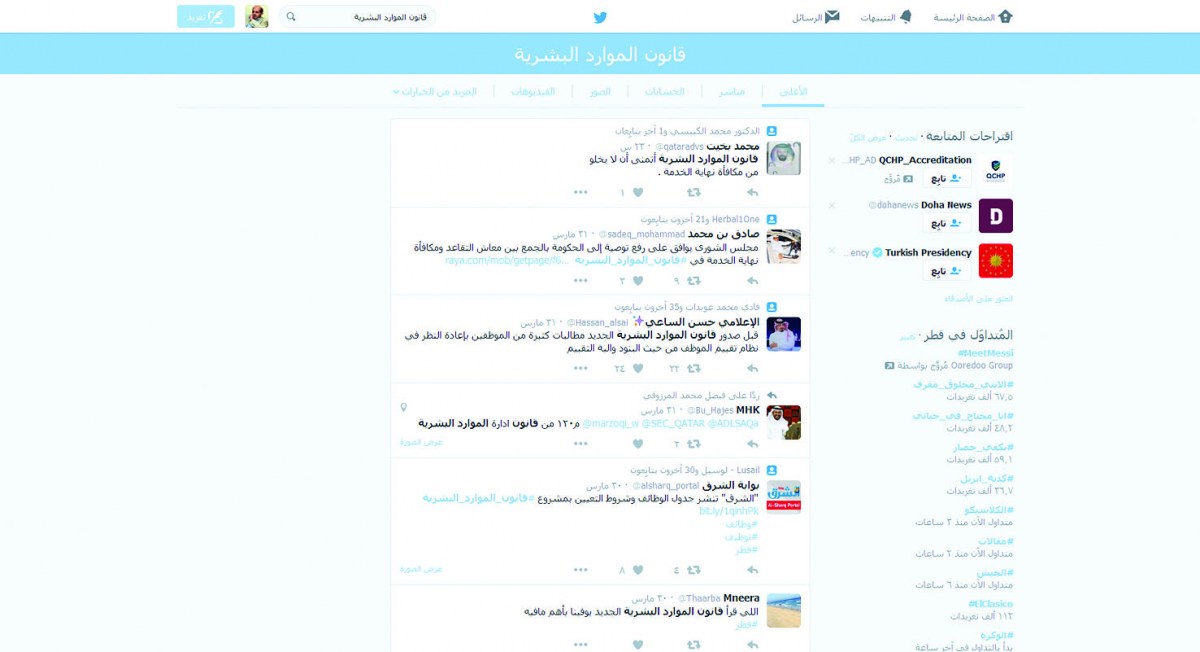Like بوابة الشرق's tweet

[x=637, y=570]
